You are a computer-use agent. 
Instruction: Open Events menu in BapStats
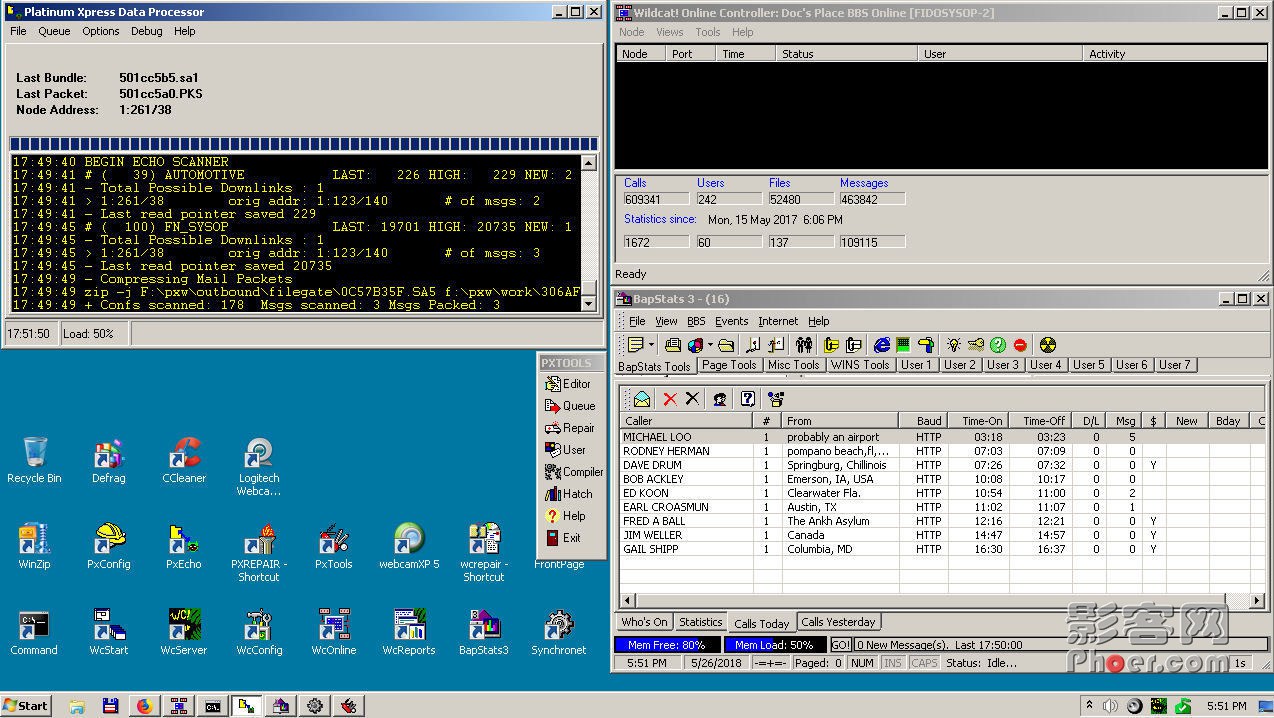pyautogui.click(x=731, y=321)
